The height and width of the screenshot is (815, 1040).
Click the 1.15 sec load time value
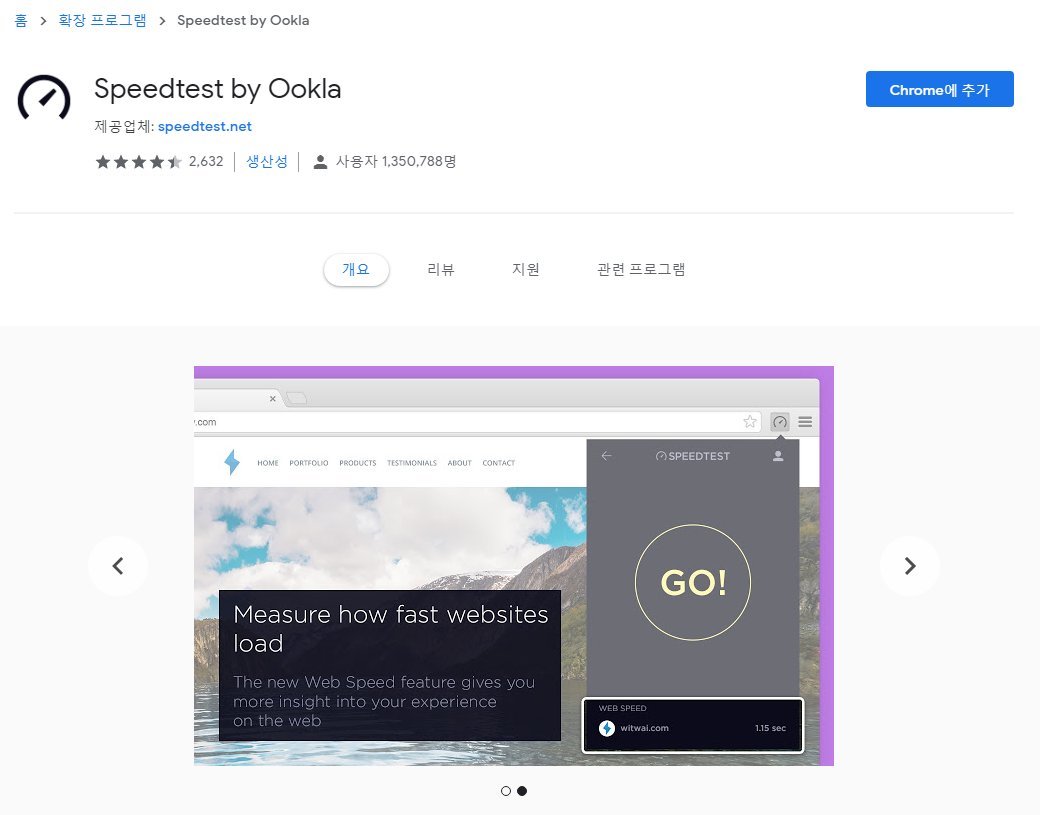point(770,728)
